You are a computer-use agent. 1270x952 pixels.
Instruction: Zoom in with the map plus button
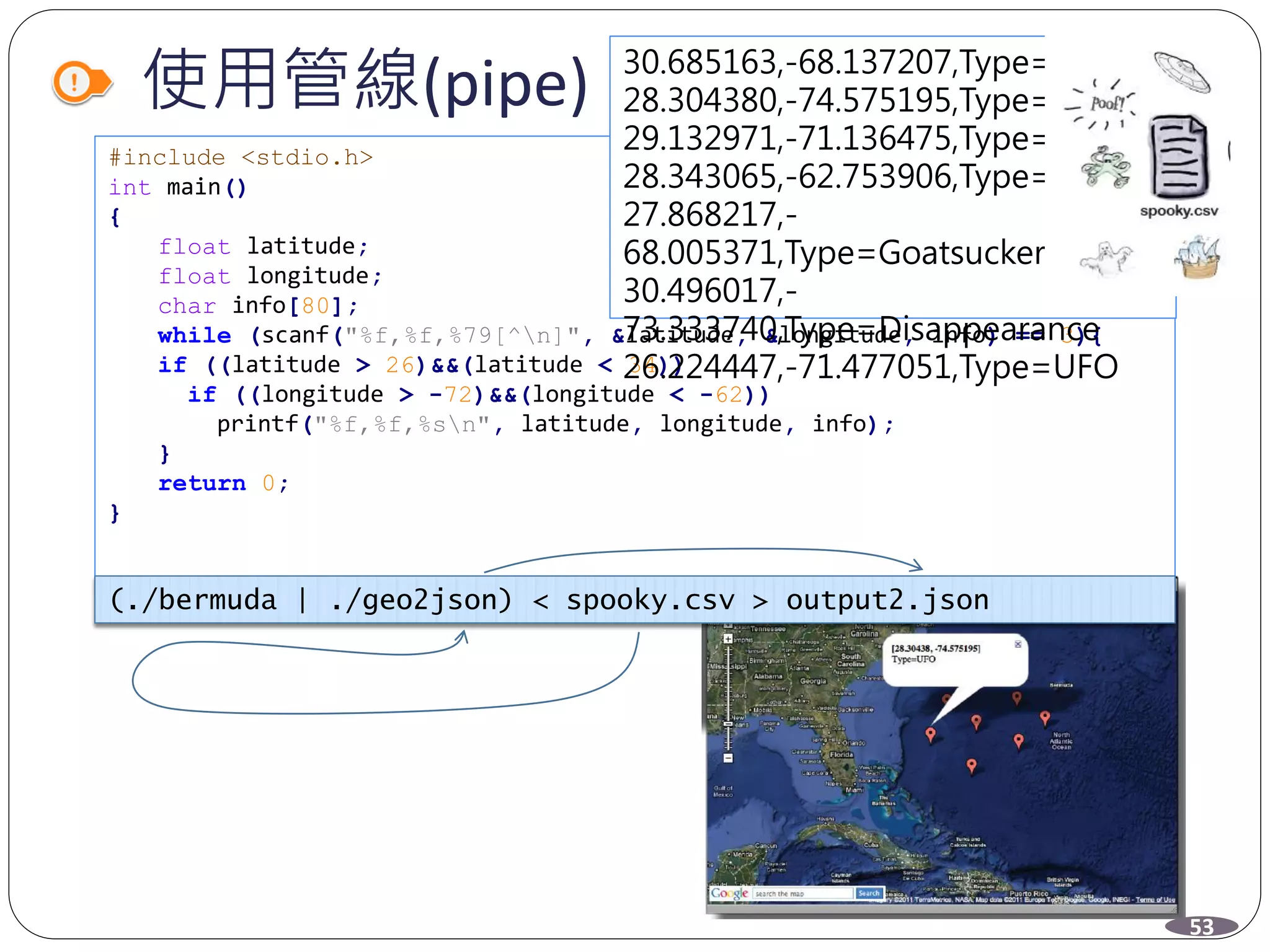point(728,638)
